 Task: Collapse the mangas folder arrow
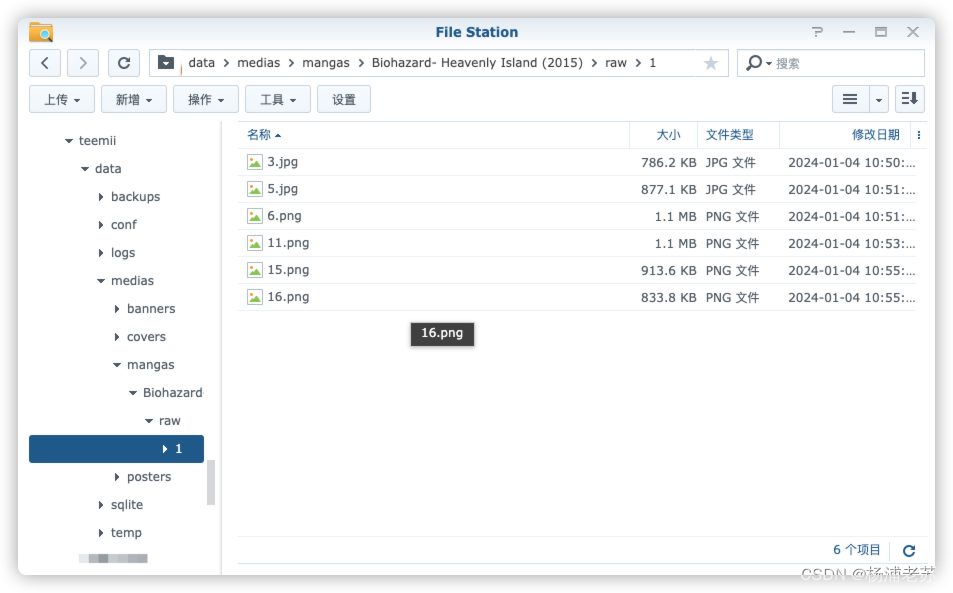click(x=117, y=365)
